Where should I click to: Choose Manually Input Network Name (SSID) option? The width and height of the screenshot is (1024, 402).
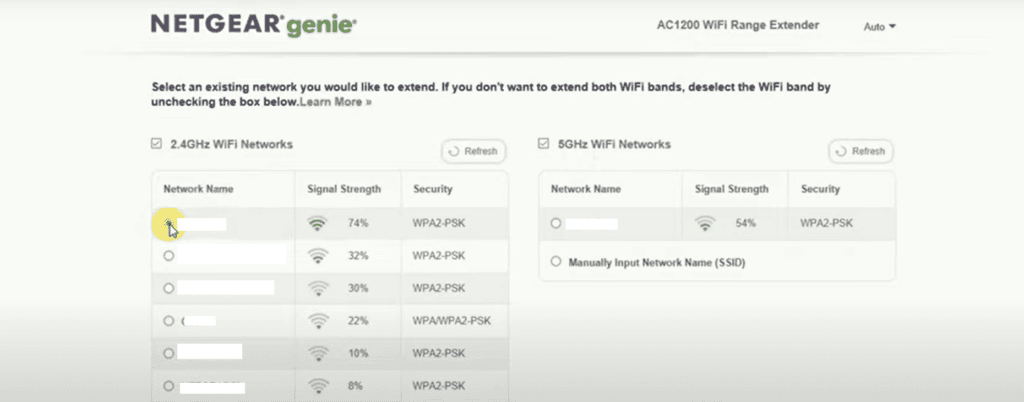click(556, 262)
